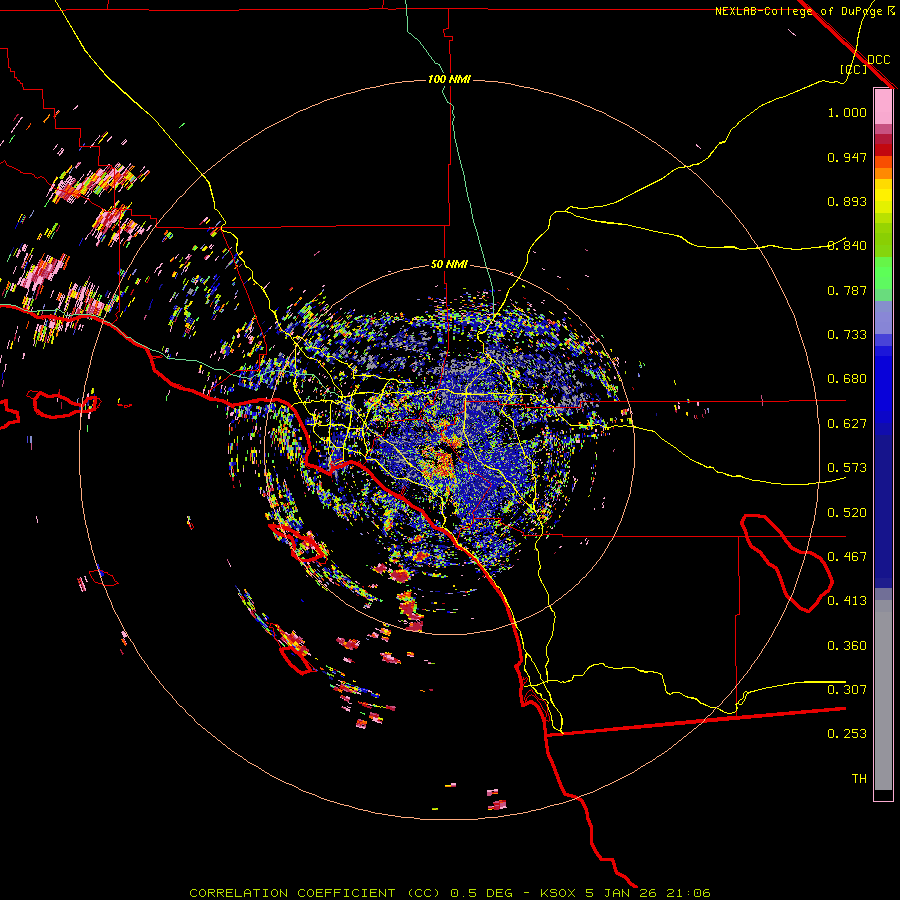Select the 0.573 scale value
900x900 pixels.
pos(847,468)
